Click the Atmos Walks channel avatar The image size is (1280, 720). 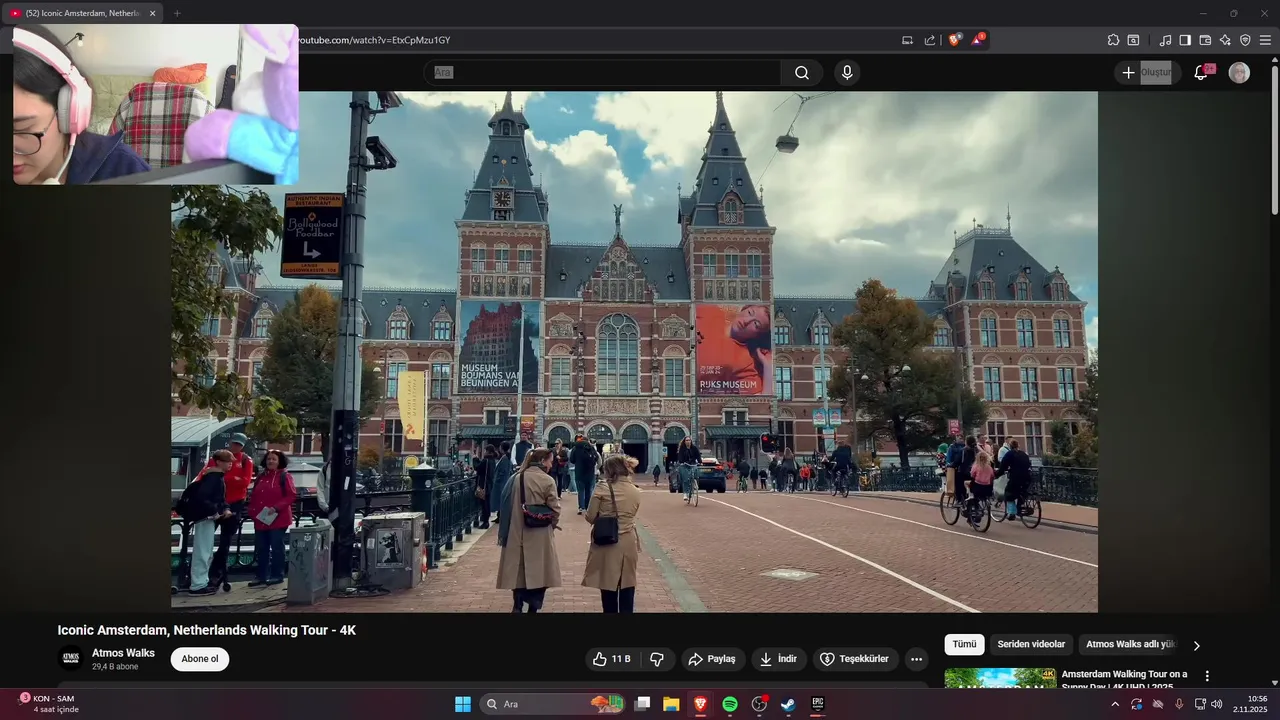(x=71, y=658)
